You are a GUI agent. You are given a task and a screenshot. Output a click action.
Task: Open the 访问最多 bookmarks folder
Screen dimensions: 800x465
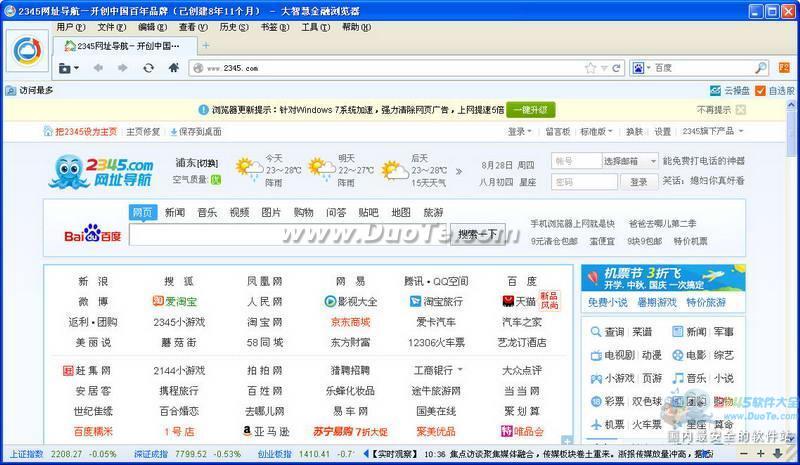(x=29, y=90)
